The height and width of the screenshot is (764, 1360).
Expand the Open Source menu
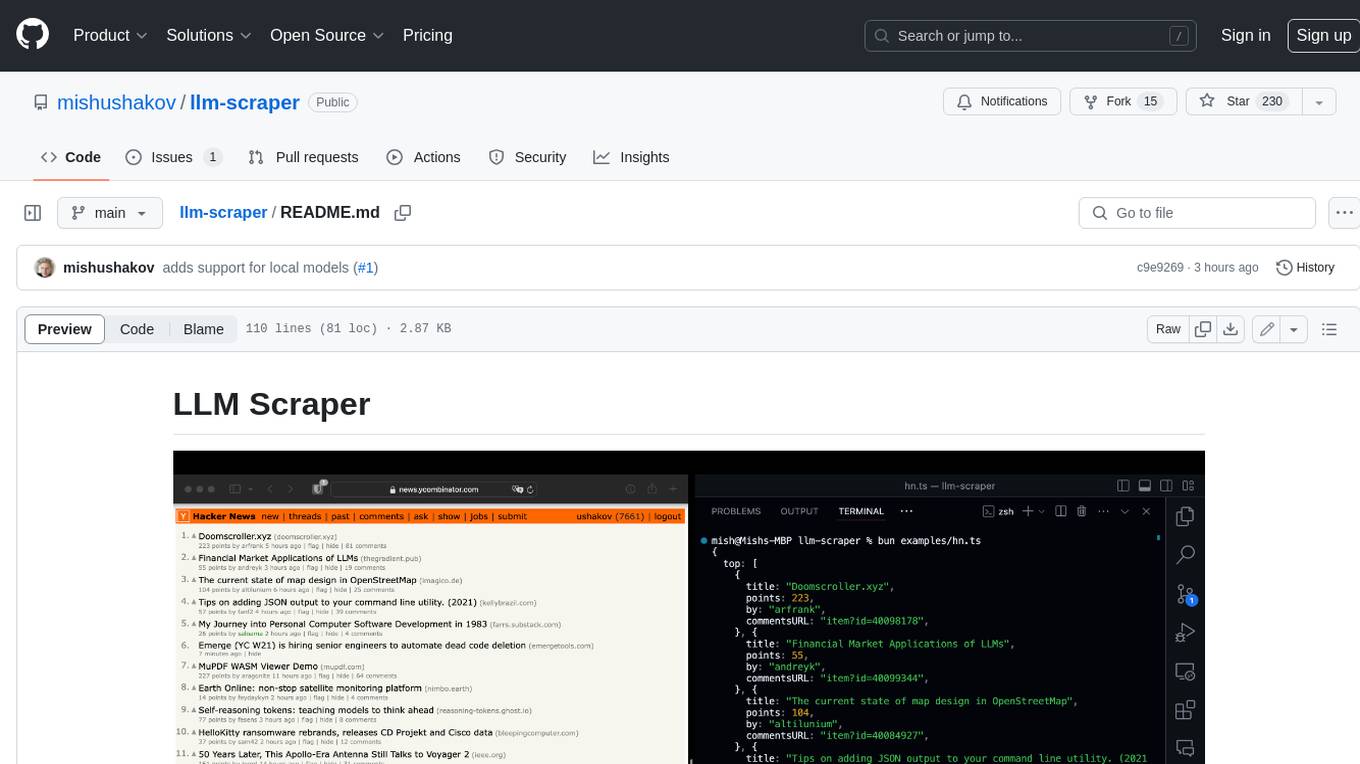tap(327, 35)
